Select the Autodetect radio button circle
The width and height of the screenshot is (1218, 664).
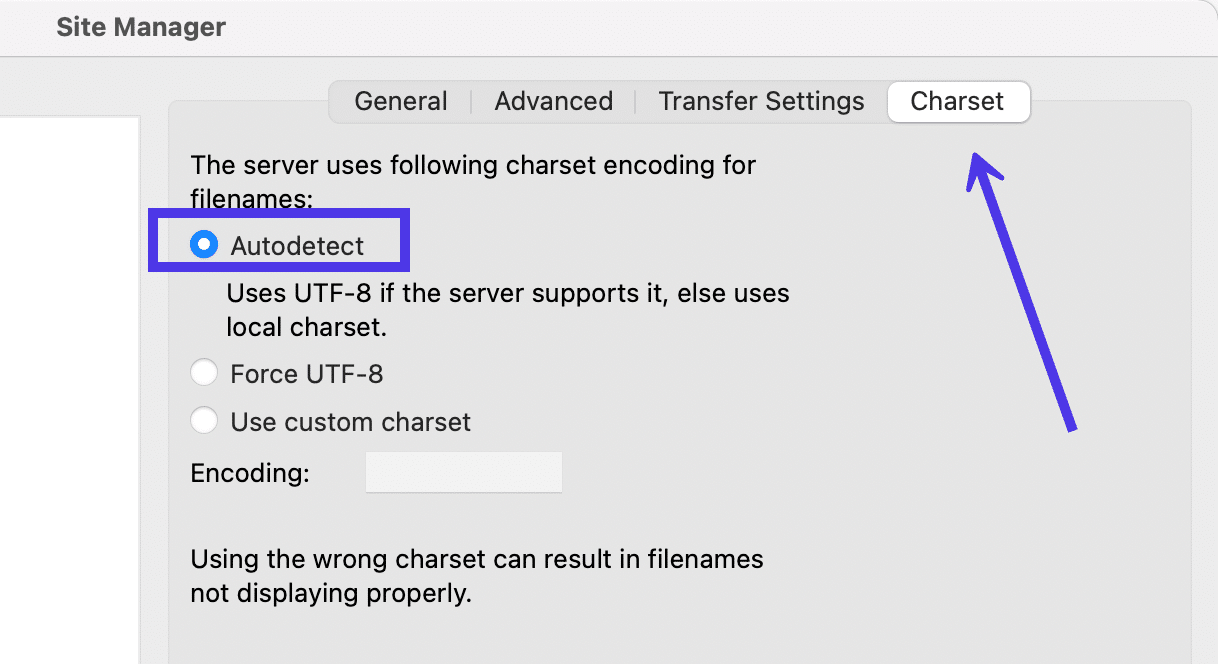[x=204, y=245]
